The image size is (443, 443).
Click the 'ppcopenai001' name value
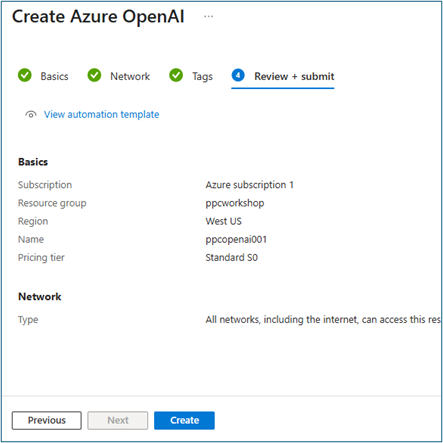click(x=236, y=240)
